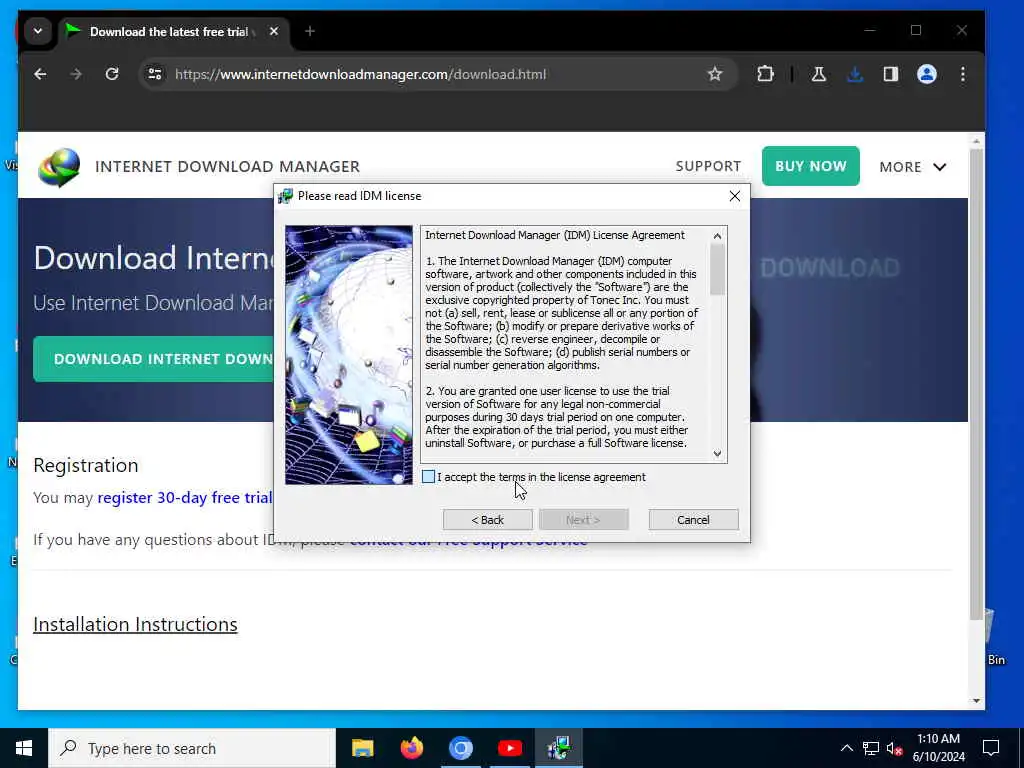Click muted volume tray icon
The image size is (1024, 768).
click(894, 748)
